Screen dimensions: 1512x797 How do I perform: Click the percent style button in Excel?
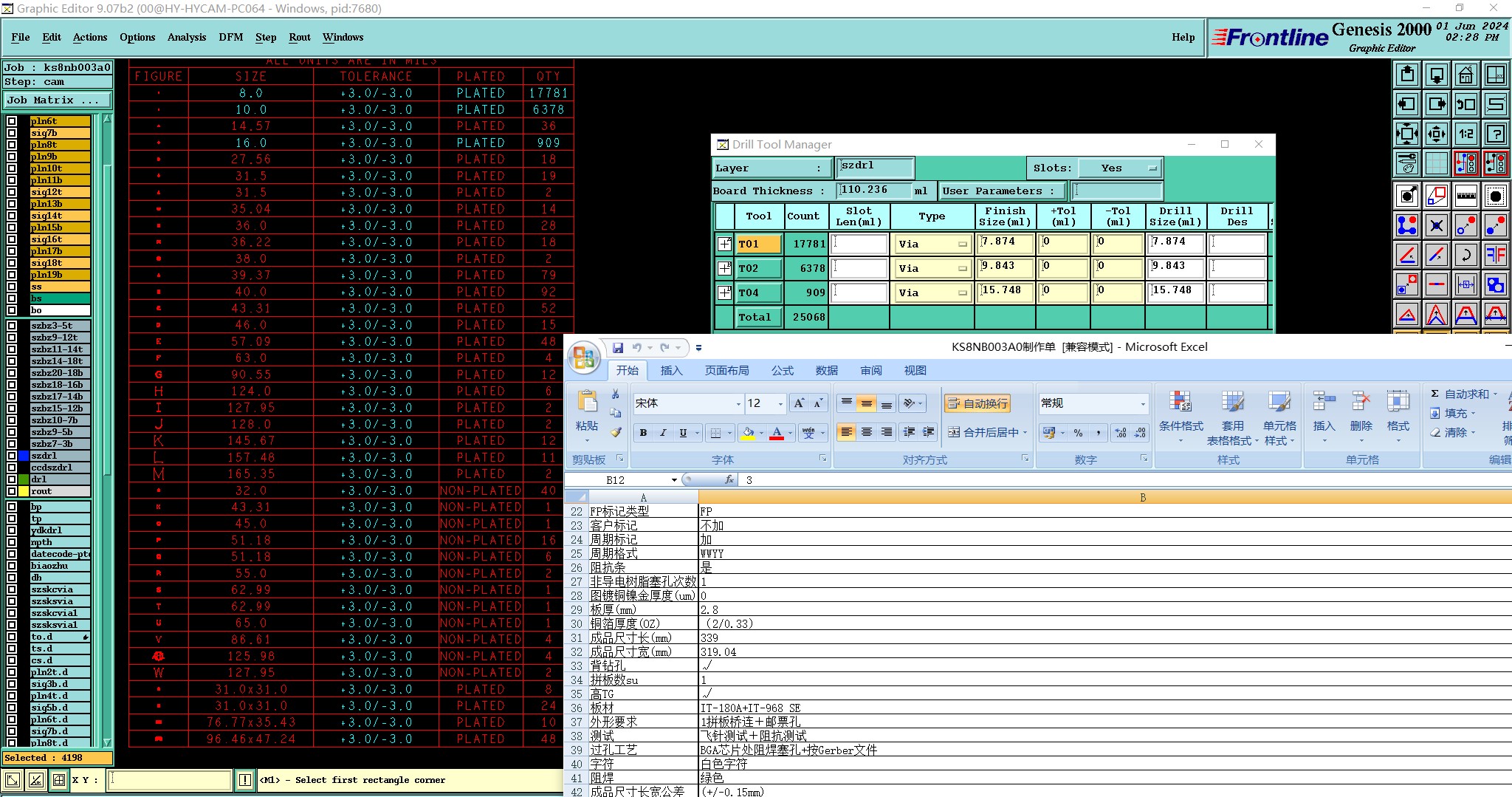[1079, 433]
